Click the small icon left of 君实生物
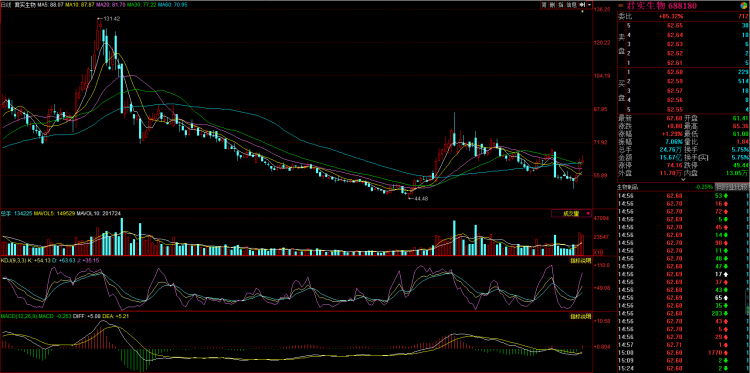 (621, 6)
